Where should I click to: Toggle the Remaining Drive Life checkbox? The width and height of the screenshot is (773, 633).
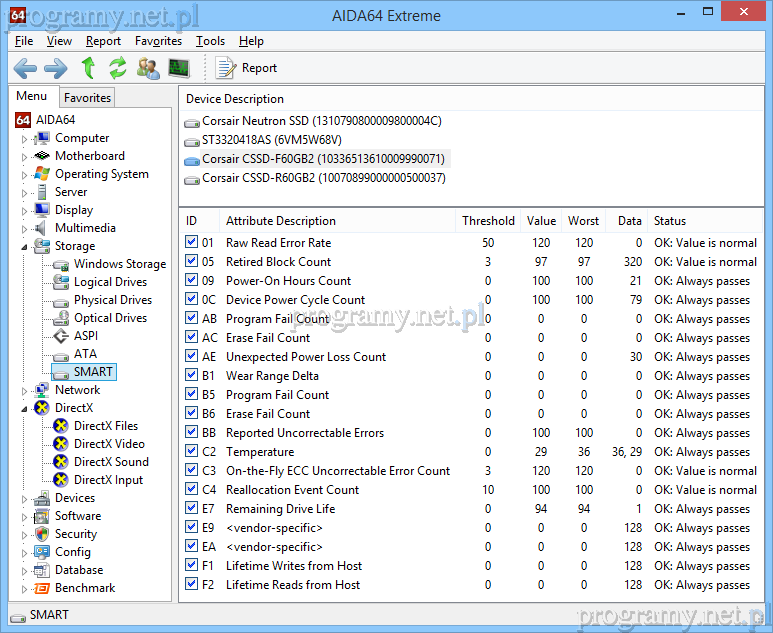click(x=192, y=509)
